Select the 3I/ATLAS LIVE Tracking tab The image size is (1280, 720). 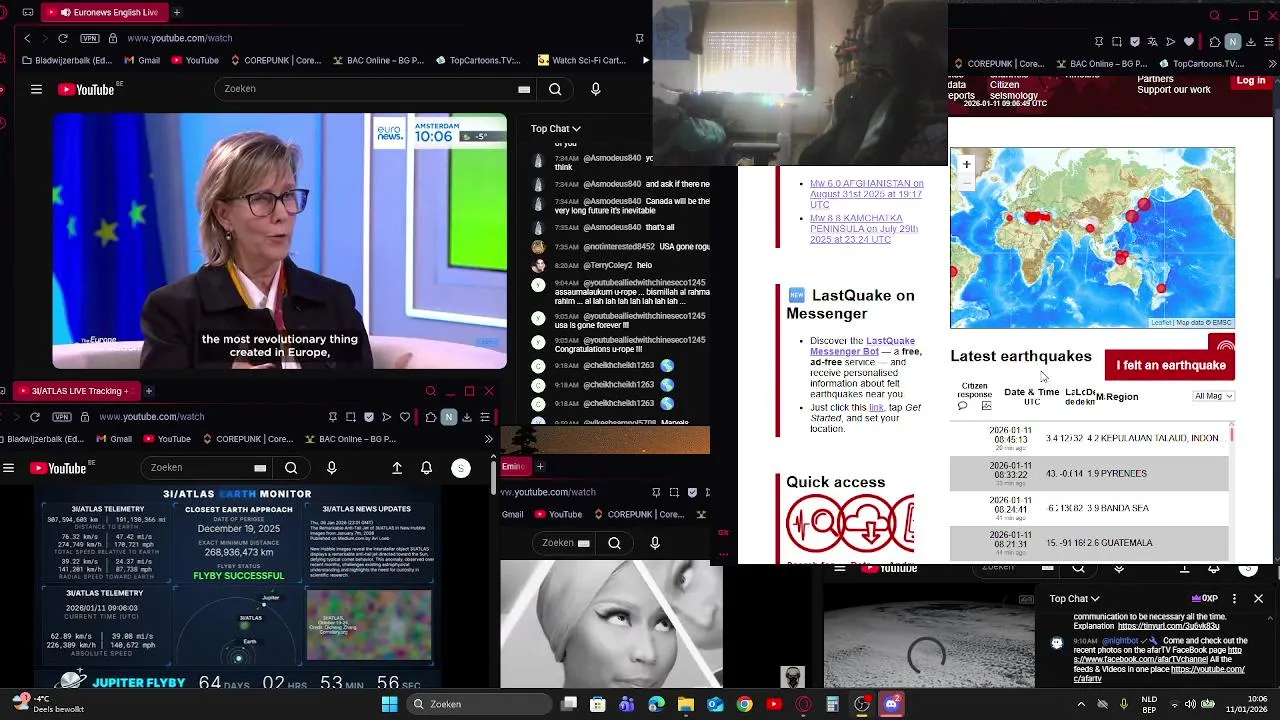coord(75,391)
